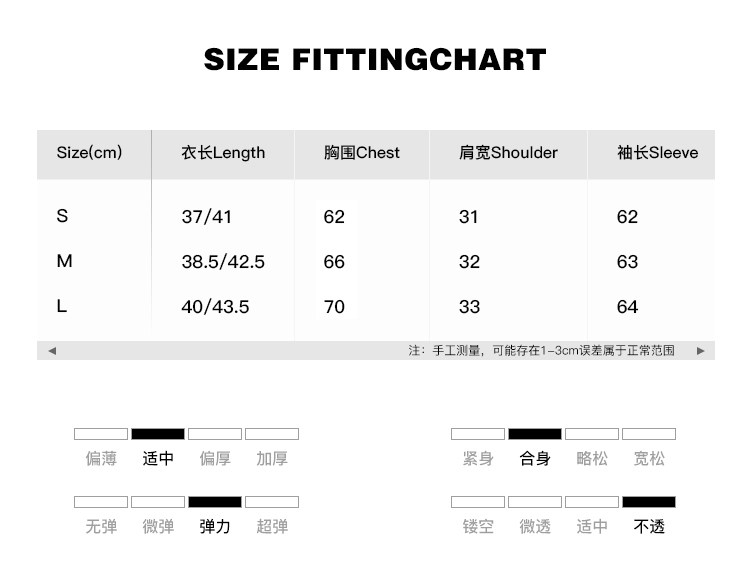The width and height of the screenshot is (750, 570).
Task: Select the 袖长Sleeve column header
Action: pyautogui.click(x=657, y=153)
